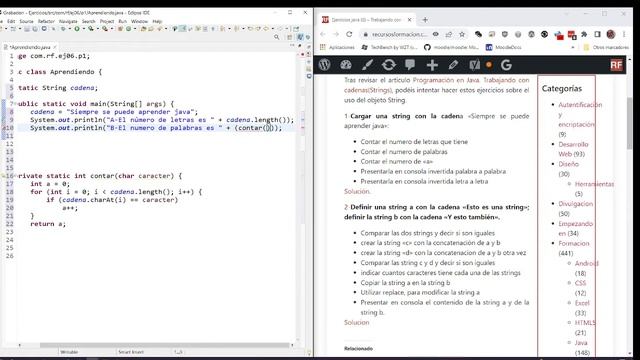This screenshot has height=360, width=640.
Task: Click the G icon in admin bar
Action: click(506, 64)
